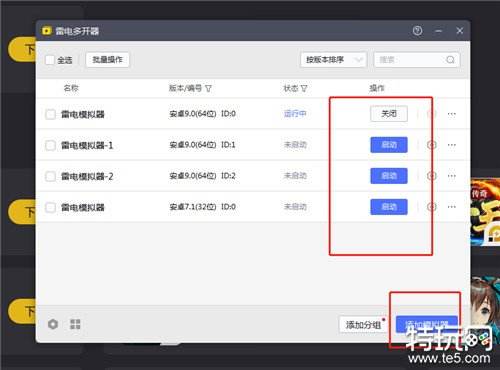Open the more menu (…) for 雷电模拟器-1
Viewport: 500px width, 370px height.
(x=452, y=145)
